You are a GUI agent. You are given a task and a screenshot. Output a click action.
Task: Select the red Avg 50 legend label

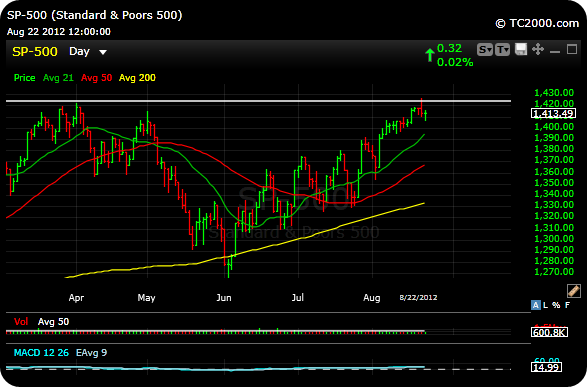click(97, 78)
